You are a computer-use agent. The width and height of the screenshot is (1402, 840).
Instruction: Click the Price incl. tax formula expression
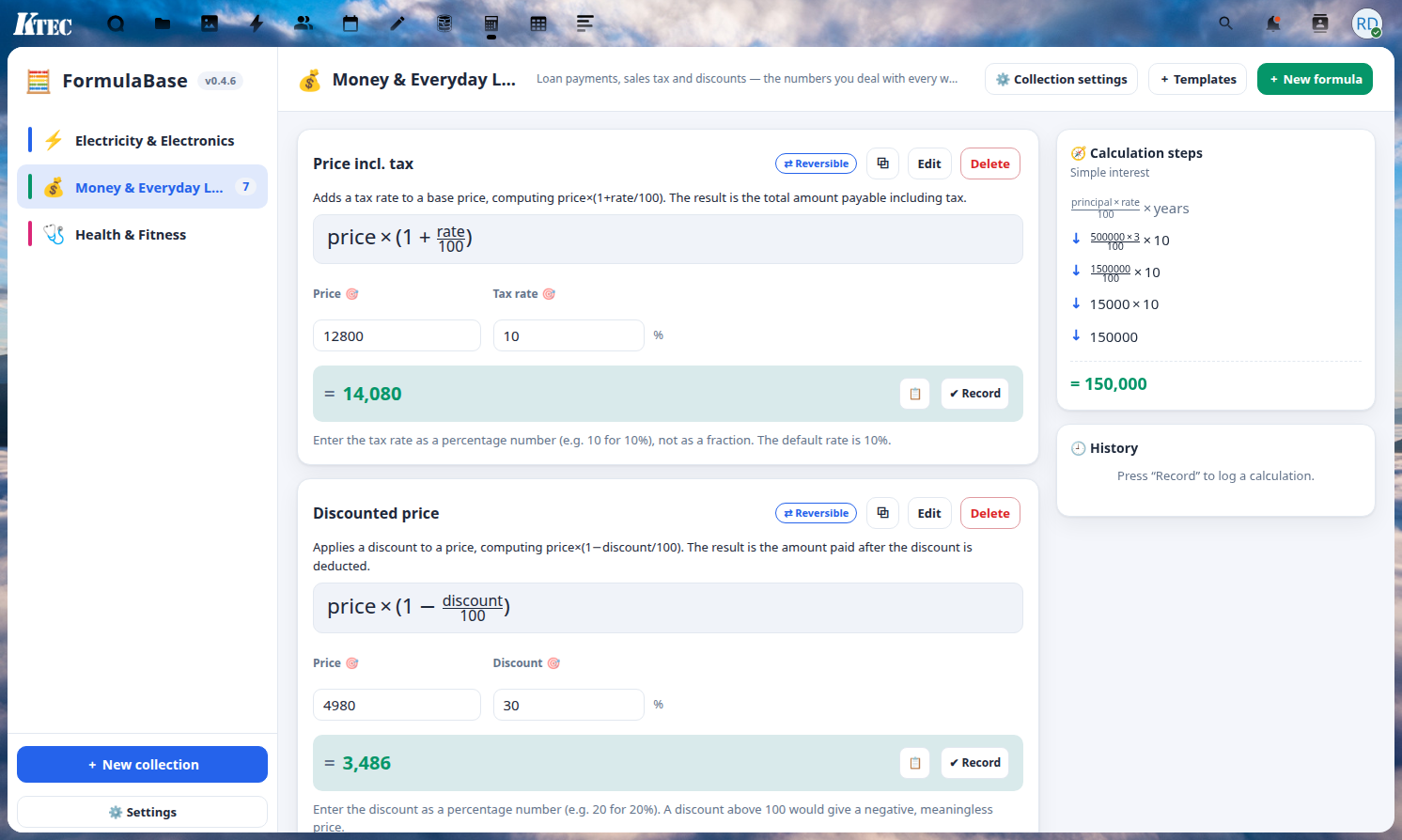(668, 239)
